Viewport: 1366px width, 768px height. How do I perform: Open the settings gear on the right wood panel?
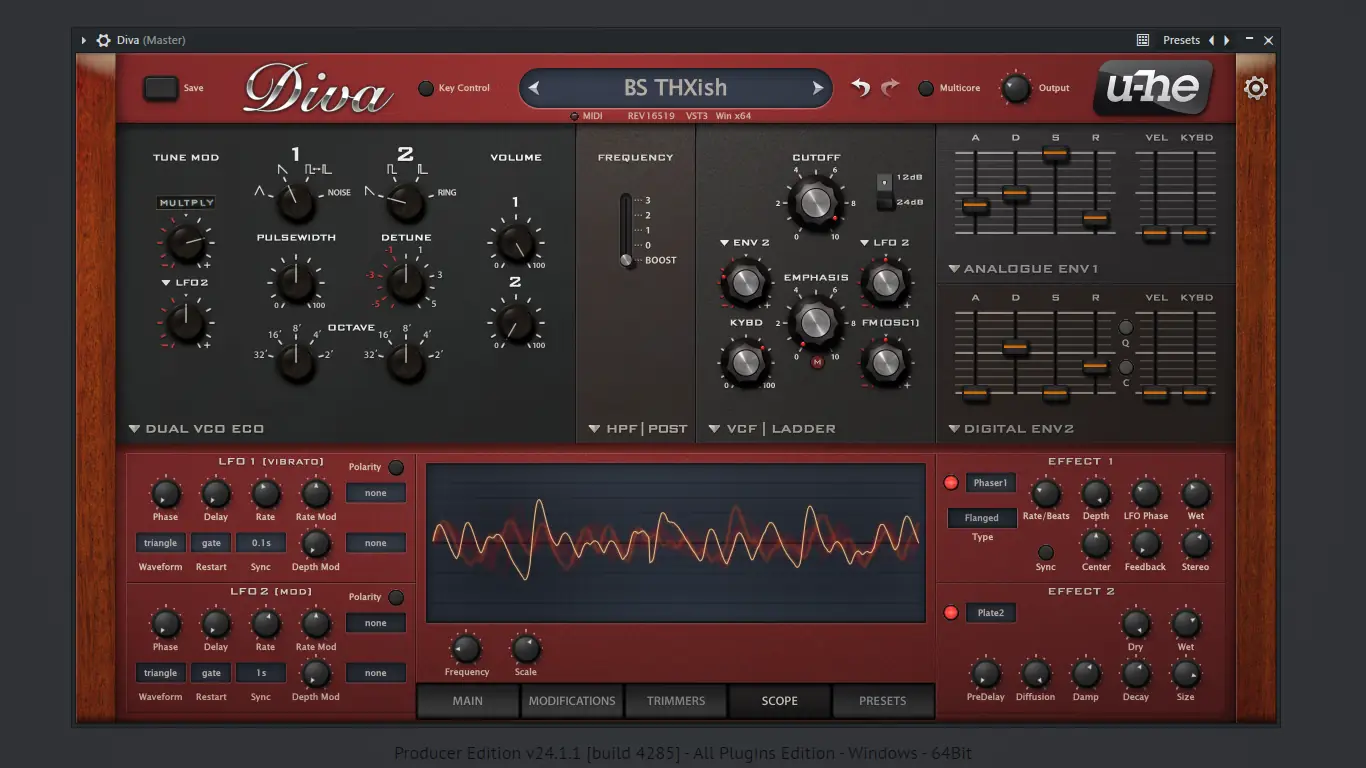click(x=1256, y=88)
